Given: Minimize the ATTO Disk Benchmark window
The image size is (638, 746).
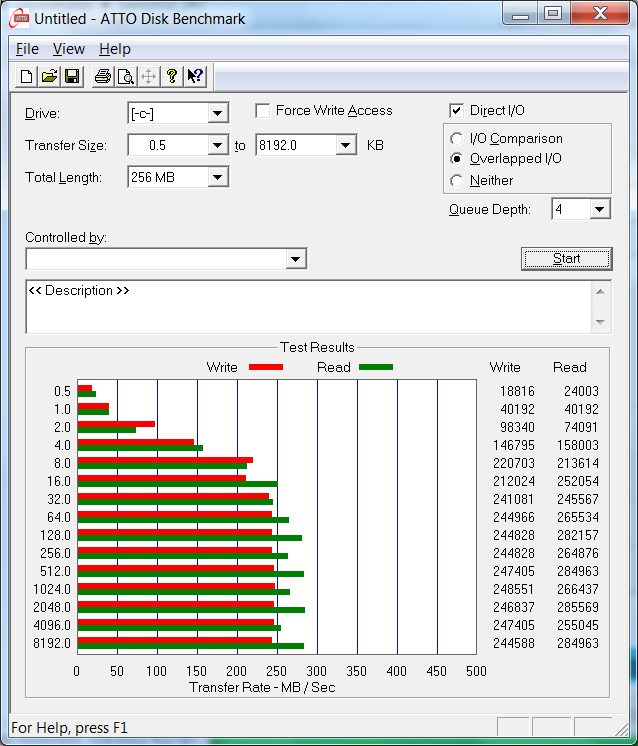Looking at the screenshot, I should click(520, 14).
